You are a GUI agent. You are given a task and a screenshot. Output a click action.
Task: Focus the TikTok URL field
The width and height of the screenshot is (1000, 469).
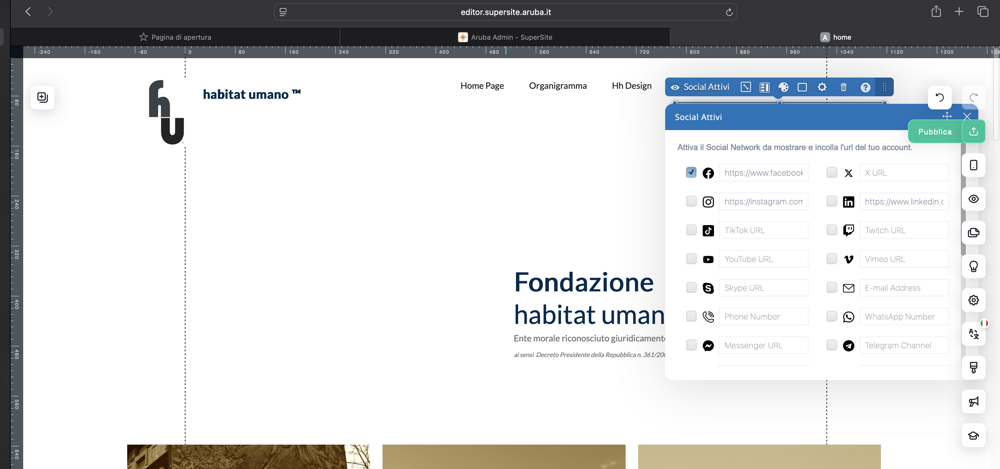coord(763,230)
